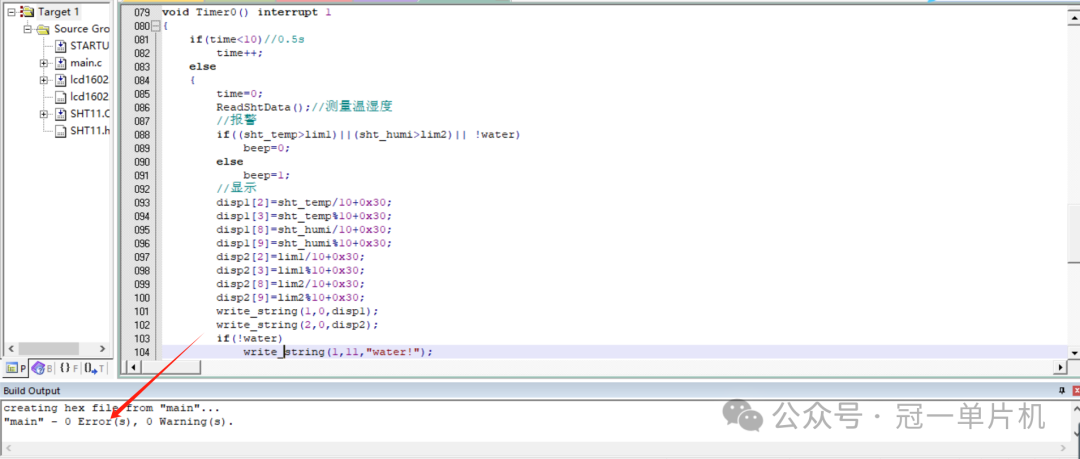Open the Project tab icon
The width and height of the screenshot is (1080, 459).
tap(13, 368)
